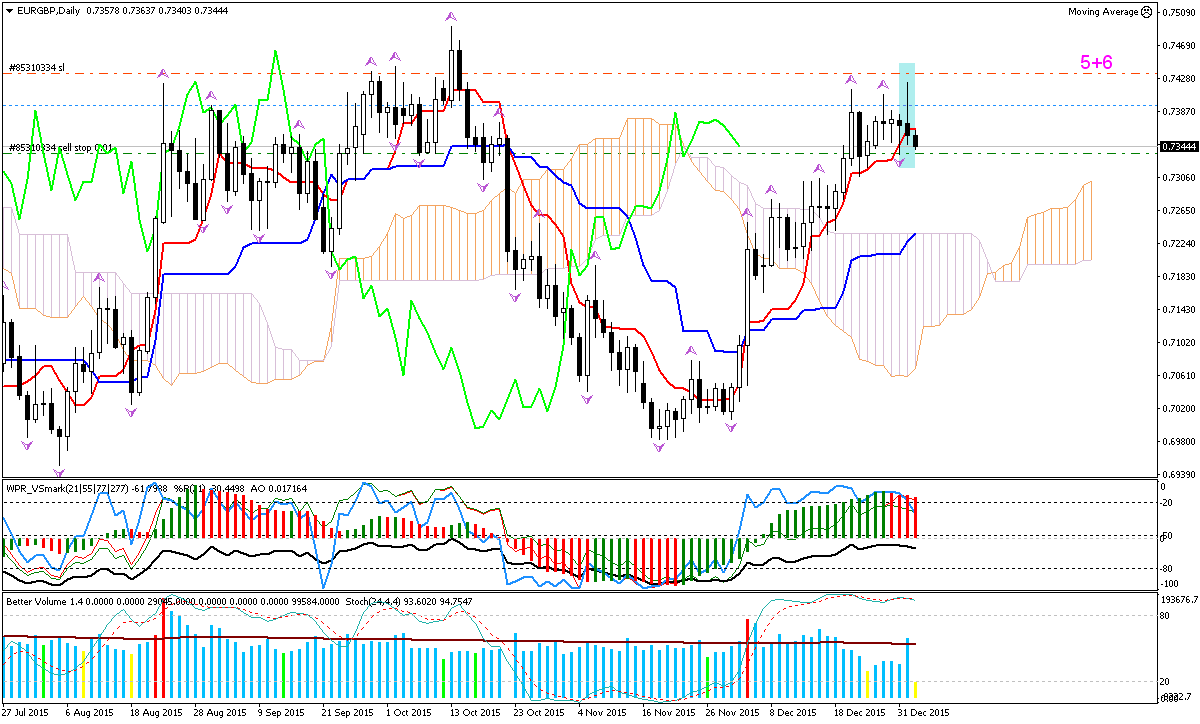Select the cyan highlighted rectangle over the last candles

click(907, 114)
